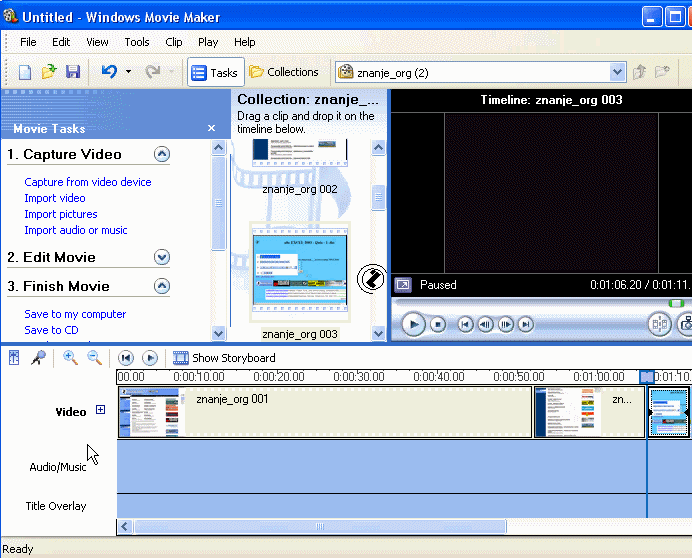Click the Play Timeline button
The image size is (692, 558).
[150, 358]
